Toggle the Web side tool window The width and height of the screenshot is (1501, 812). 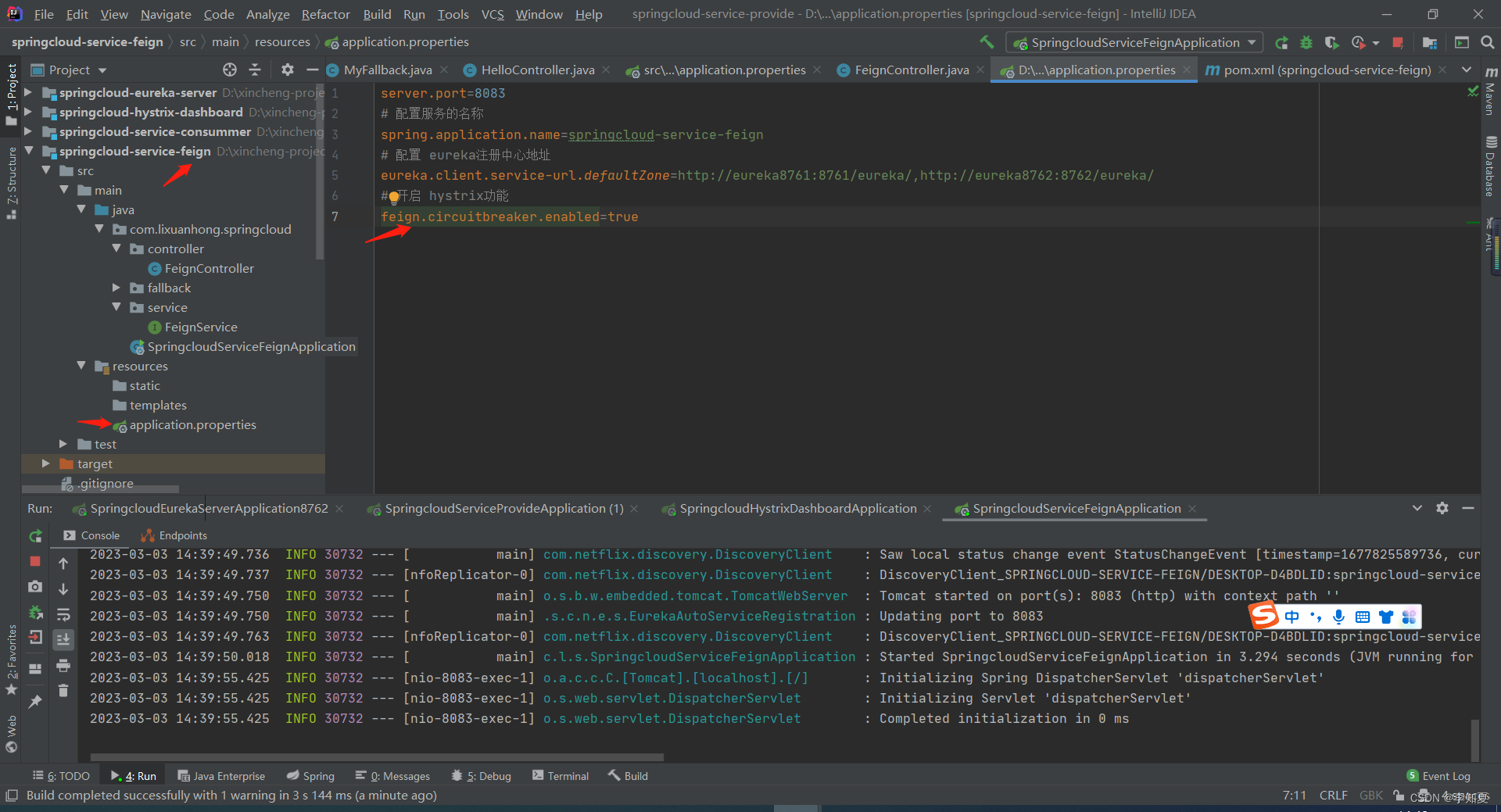click(11, 733)
